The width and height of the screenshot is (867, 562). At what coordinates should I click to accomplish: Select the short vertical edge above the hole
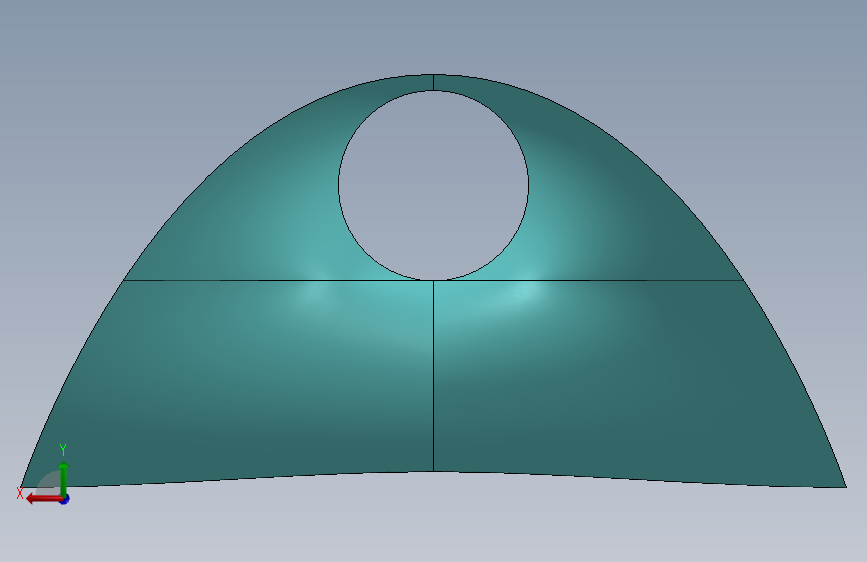434,82
